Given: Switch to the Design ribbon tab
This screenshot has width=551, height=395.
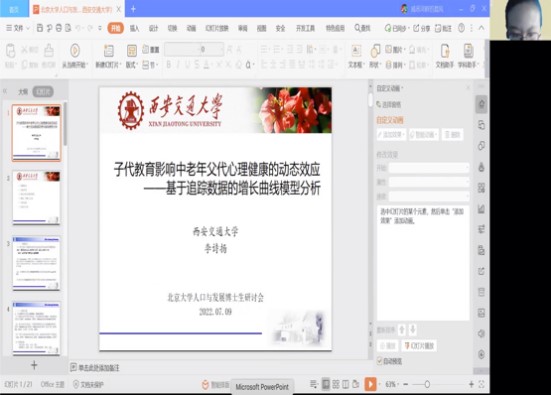Looking at the screenshot, I should pyautogui.click(x=153, y=28).
